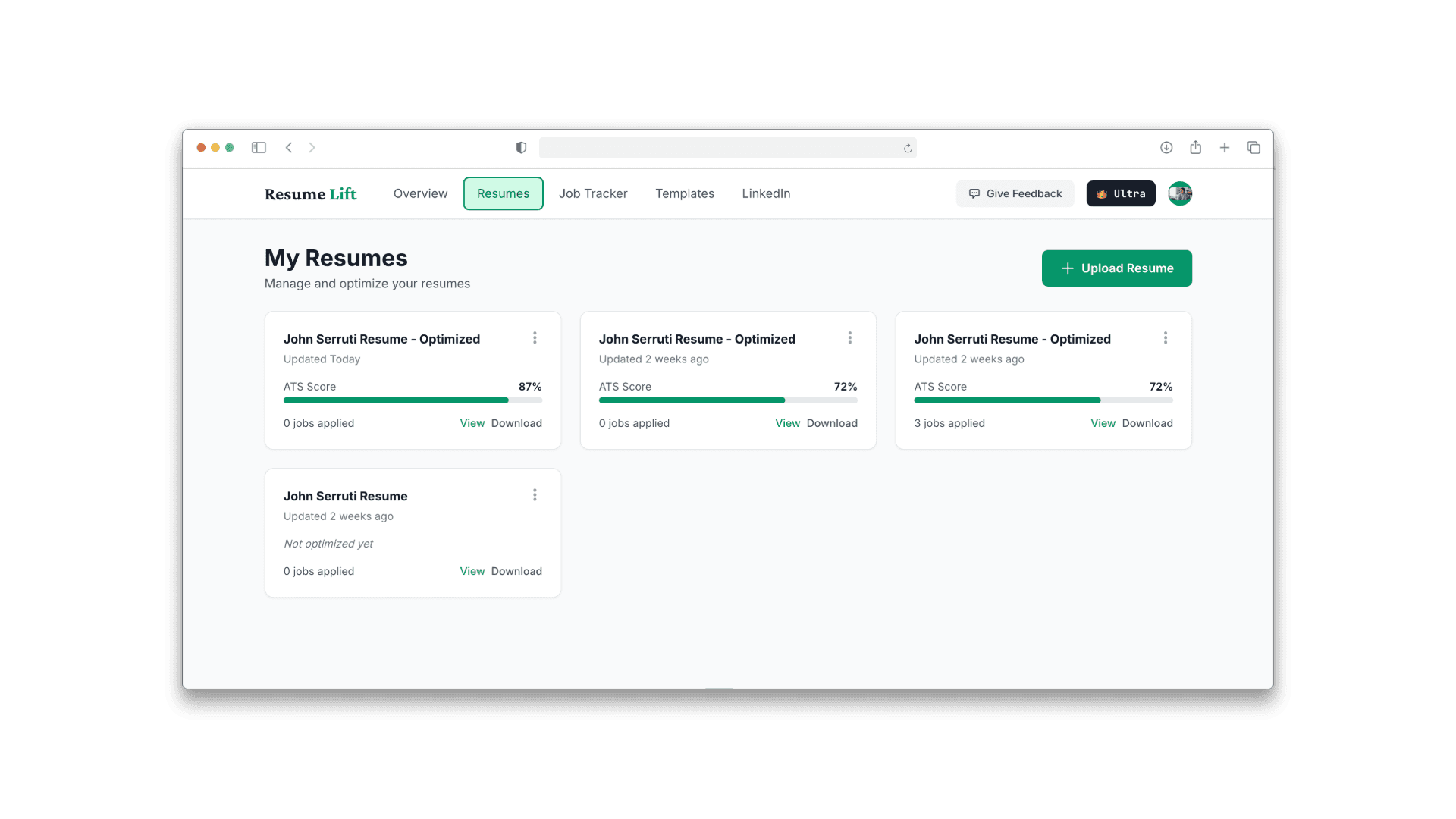Screen dimensions: 1456x819
Task: Show the browser downloads popover
Action: [x=1166, y=147]
